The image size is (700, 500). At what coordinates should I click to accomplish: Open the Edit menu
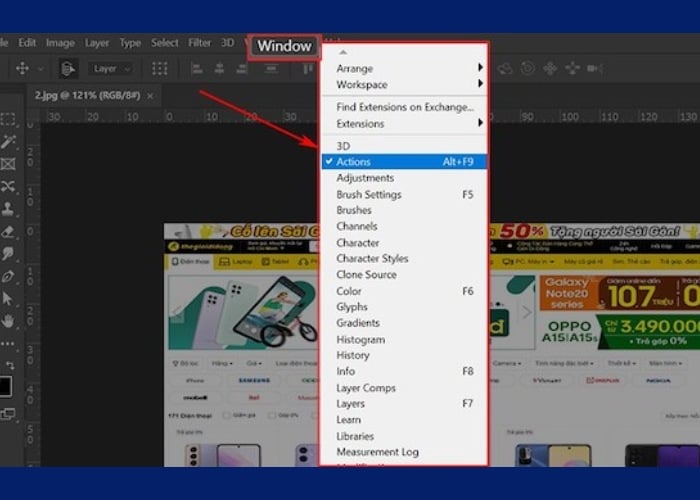pos(27,43)
